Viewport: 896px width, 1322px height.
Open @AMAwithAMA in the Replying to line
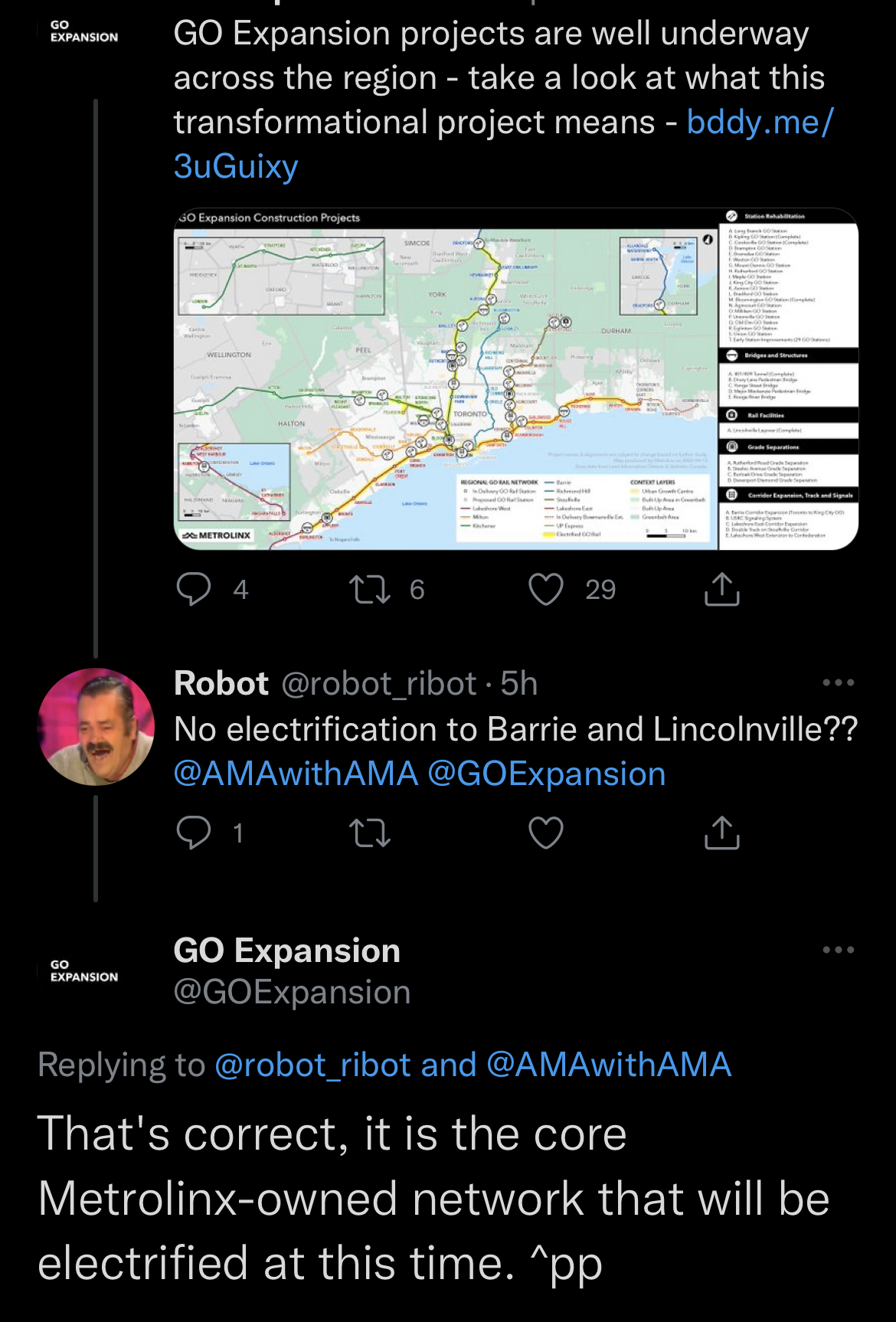609,1065
